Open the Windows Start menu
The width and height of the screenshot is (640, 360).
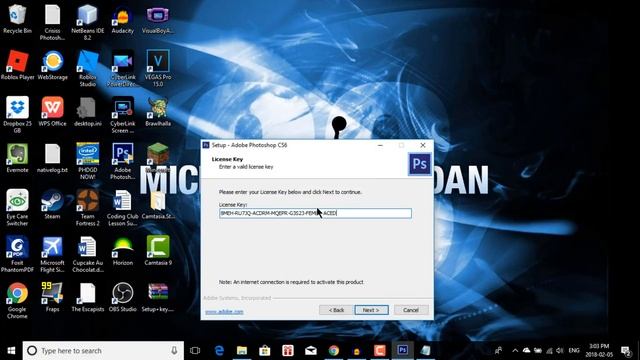pos(11,351)
